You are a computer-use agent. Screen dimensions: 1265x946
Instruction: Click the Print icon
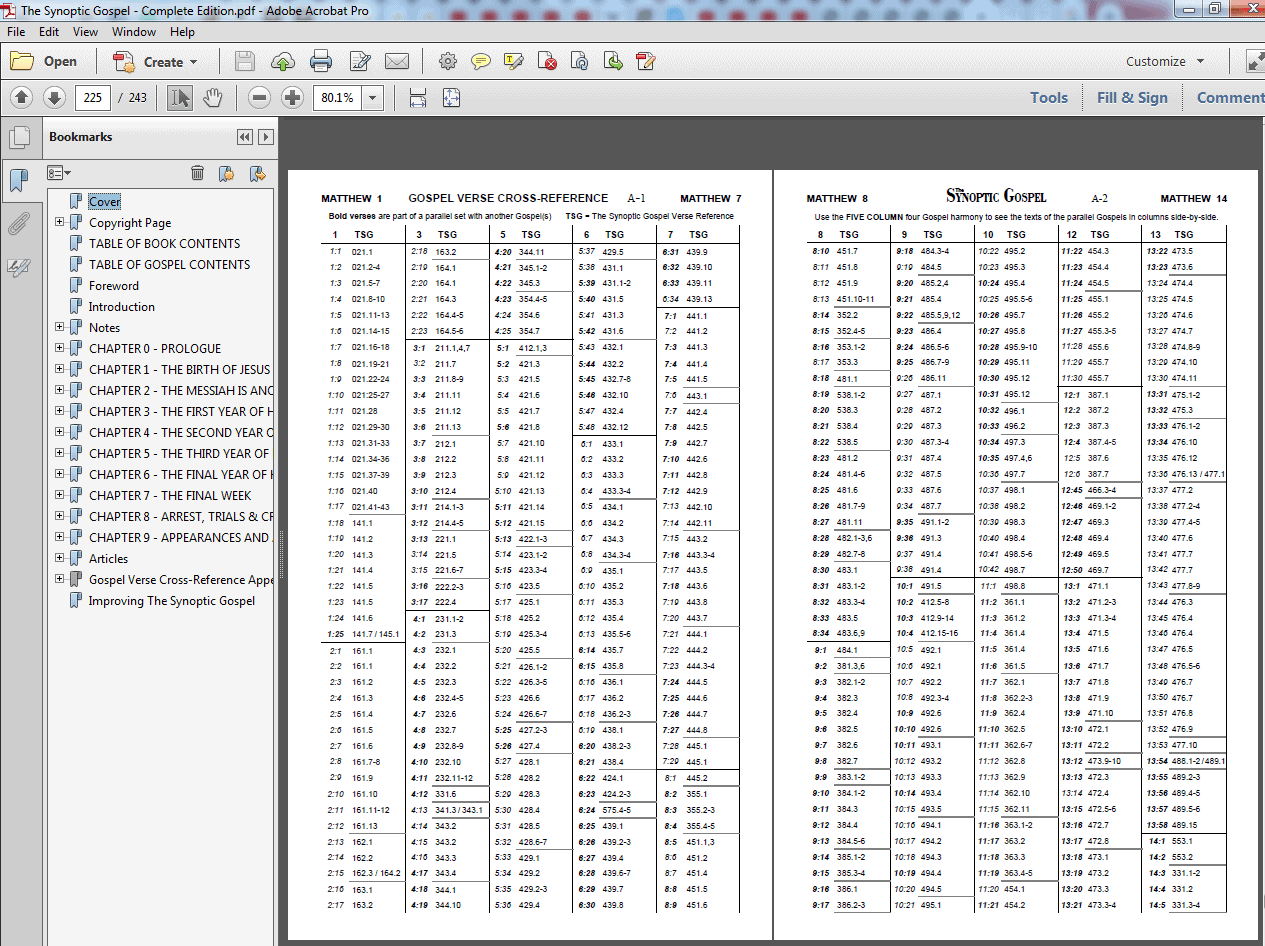click(x=321, y=61)
